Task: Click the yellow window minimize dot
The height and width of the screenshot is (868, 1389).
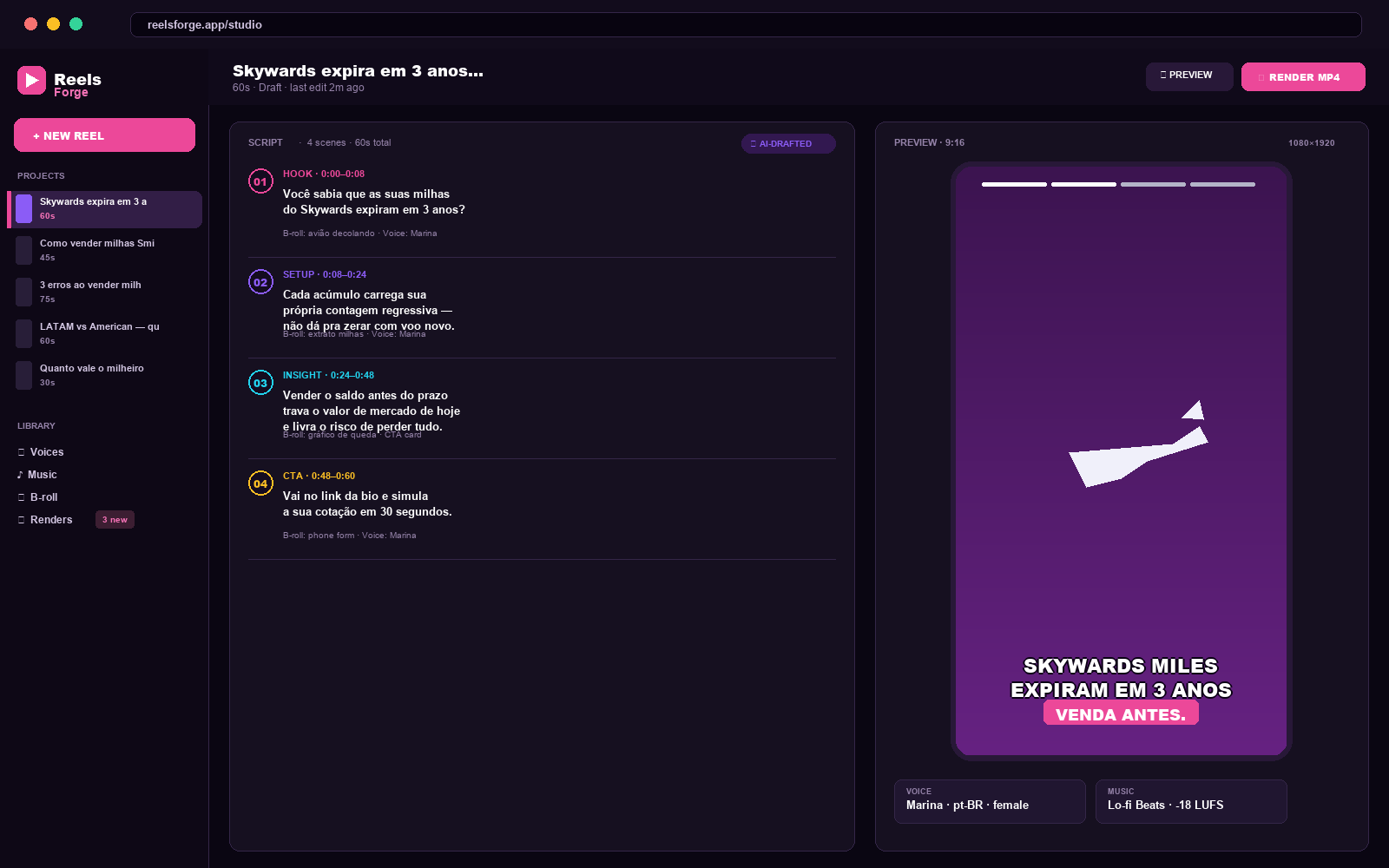Action: click(53, 24)
